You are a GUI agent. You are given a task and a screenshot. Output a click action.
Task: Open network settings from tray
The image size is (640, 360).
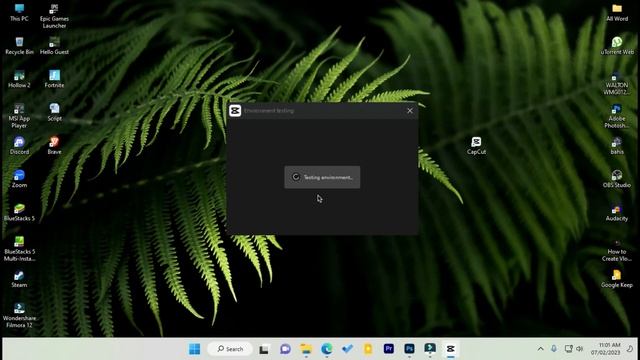click(x=568, y=349)
